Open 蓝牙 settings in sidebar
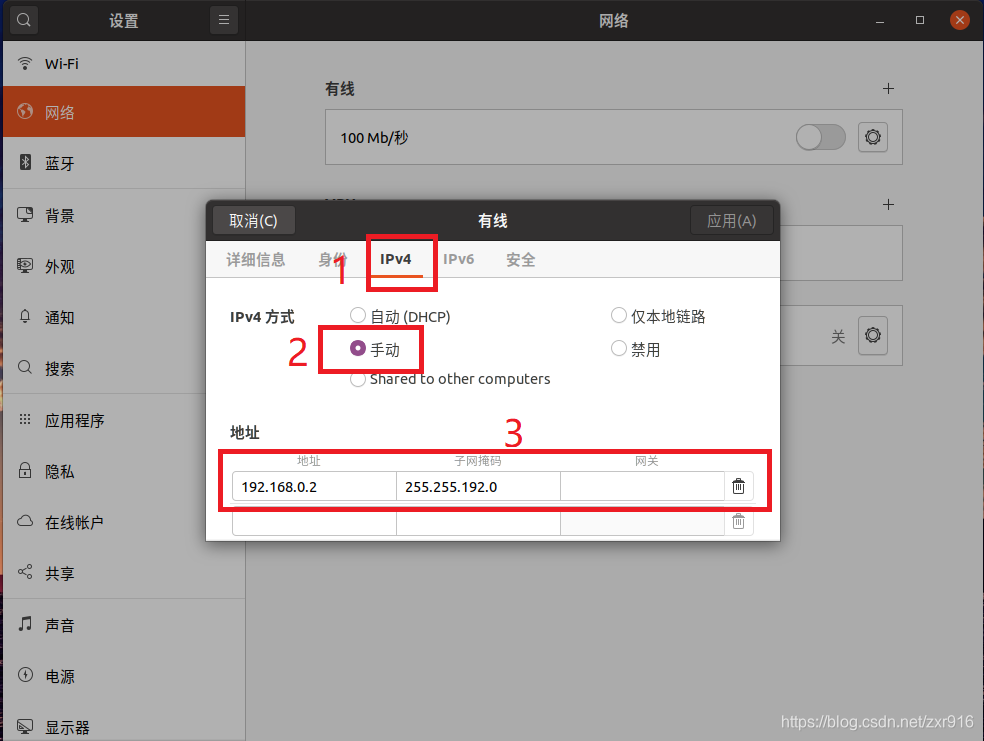 coord(124,163)
